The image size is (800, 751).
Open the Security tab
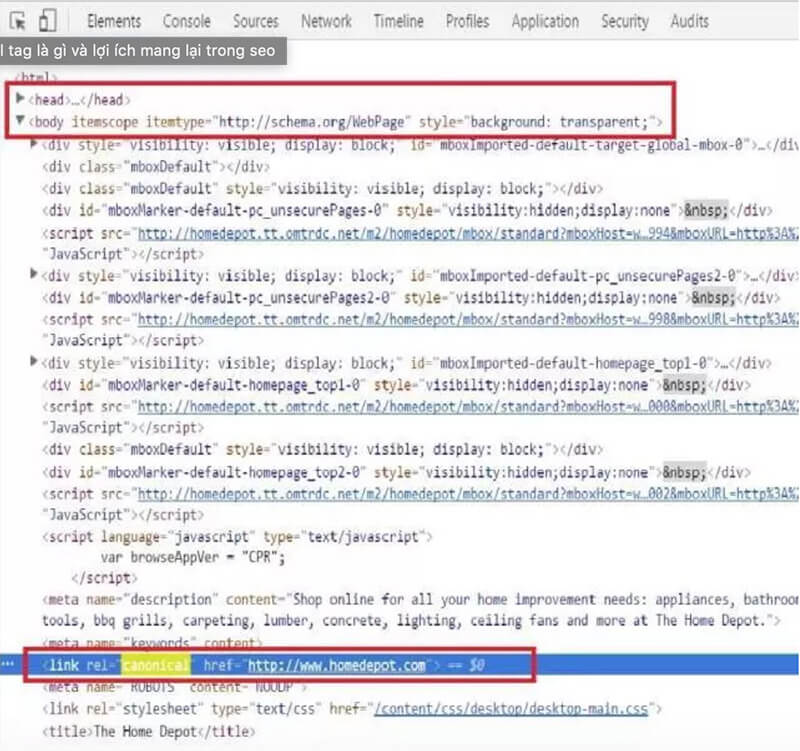pyautogui.click(x=625, y=21)
